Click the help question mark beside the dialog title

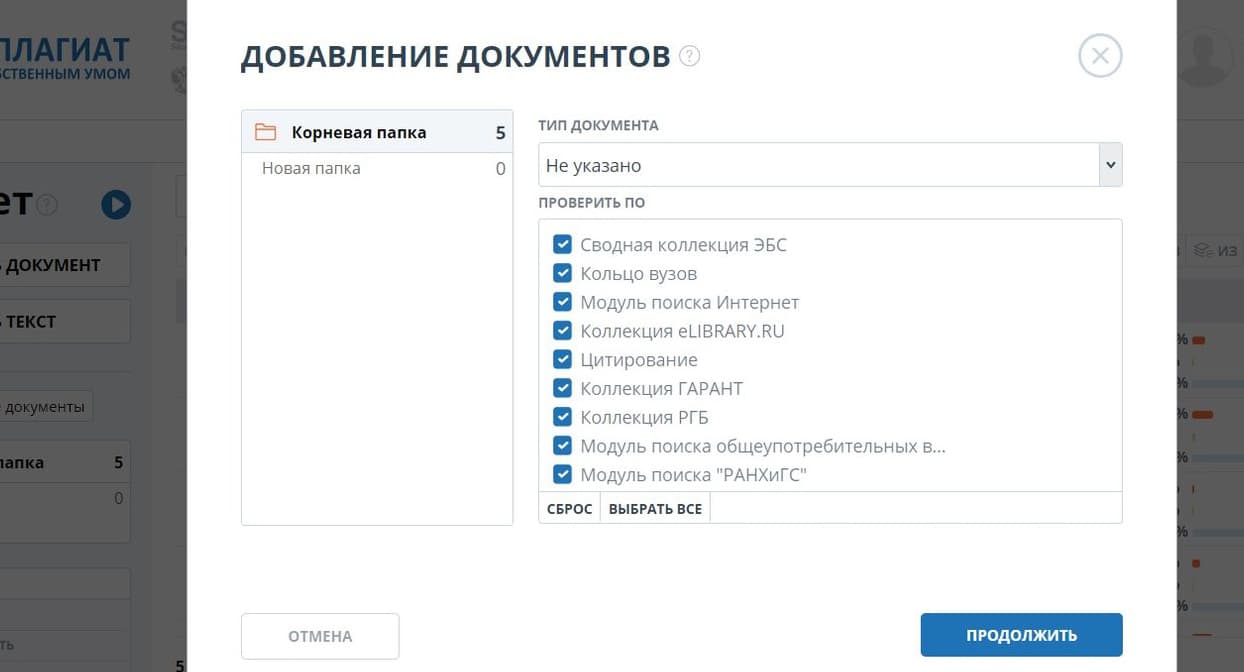689,56
